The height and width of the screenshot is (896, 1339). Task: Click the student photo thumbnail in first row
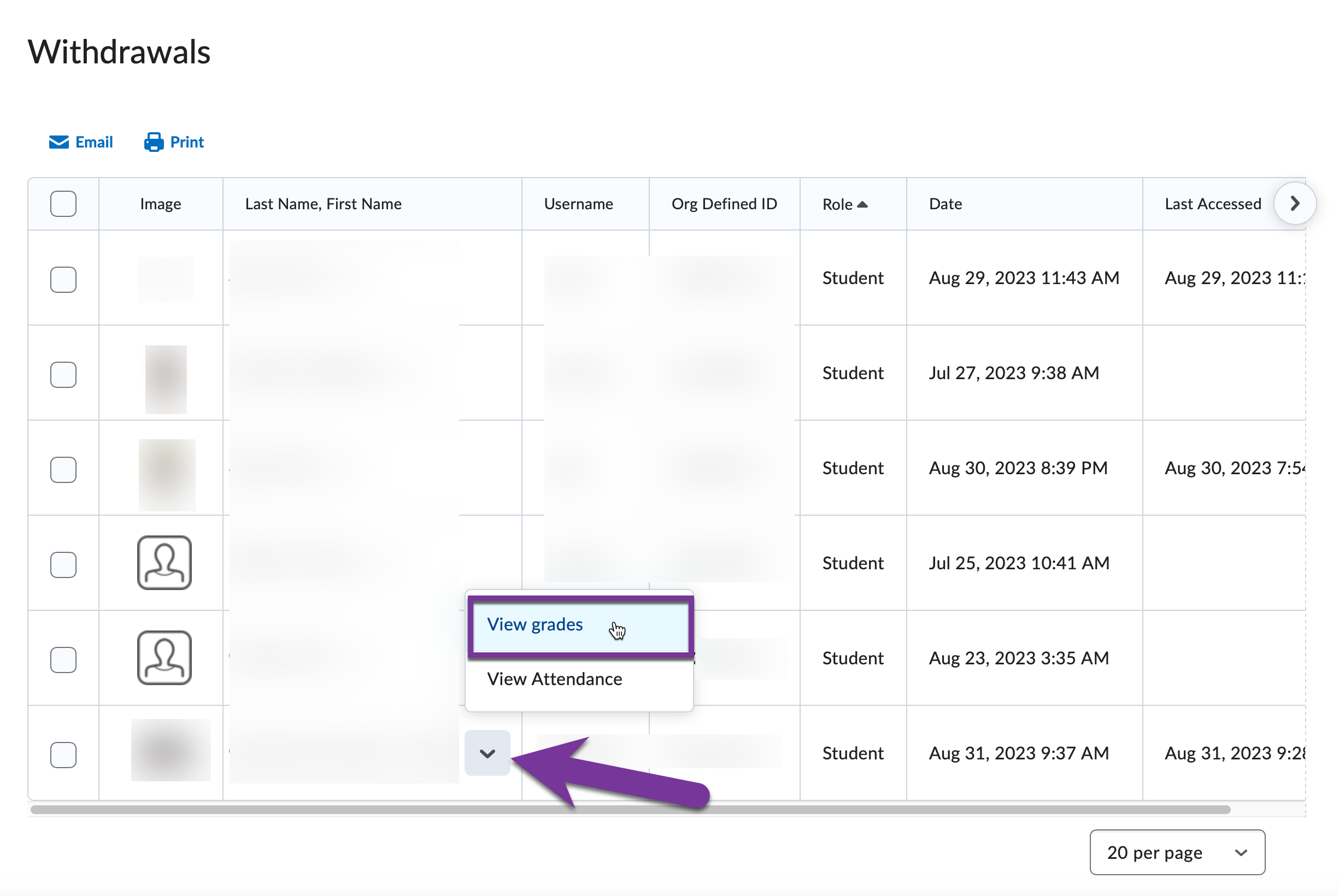point(166,279)
